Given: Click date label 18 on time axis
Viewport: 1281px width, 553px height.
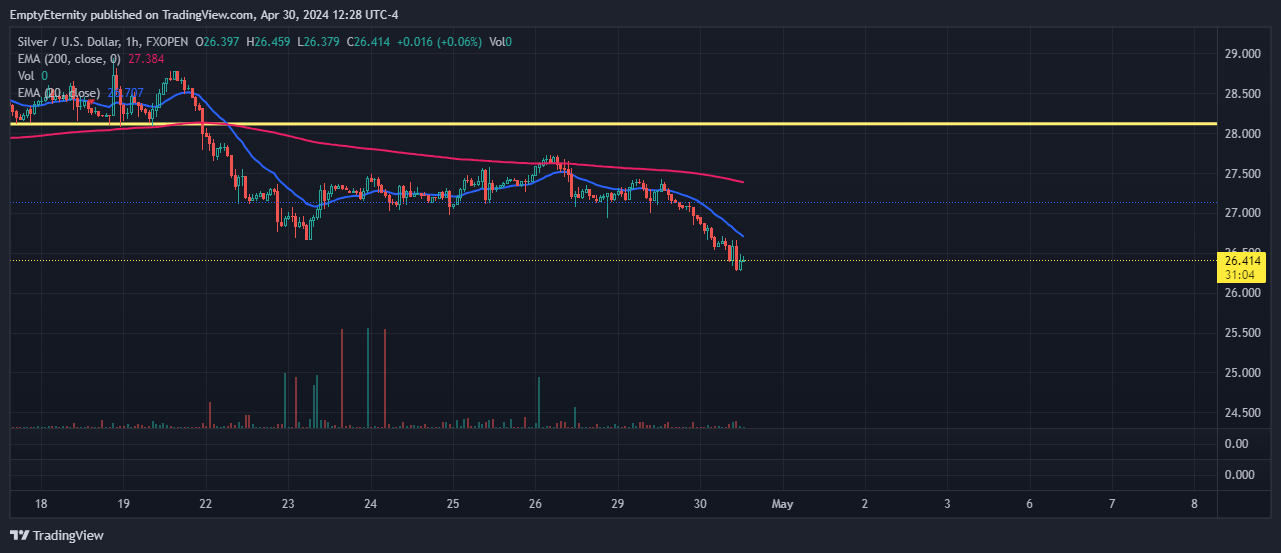Looking at the screenshot, I should [x=40, y=504].
